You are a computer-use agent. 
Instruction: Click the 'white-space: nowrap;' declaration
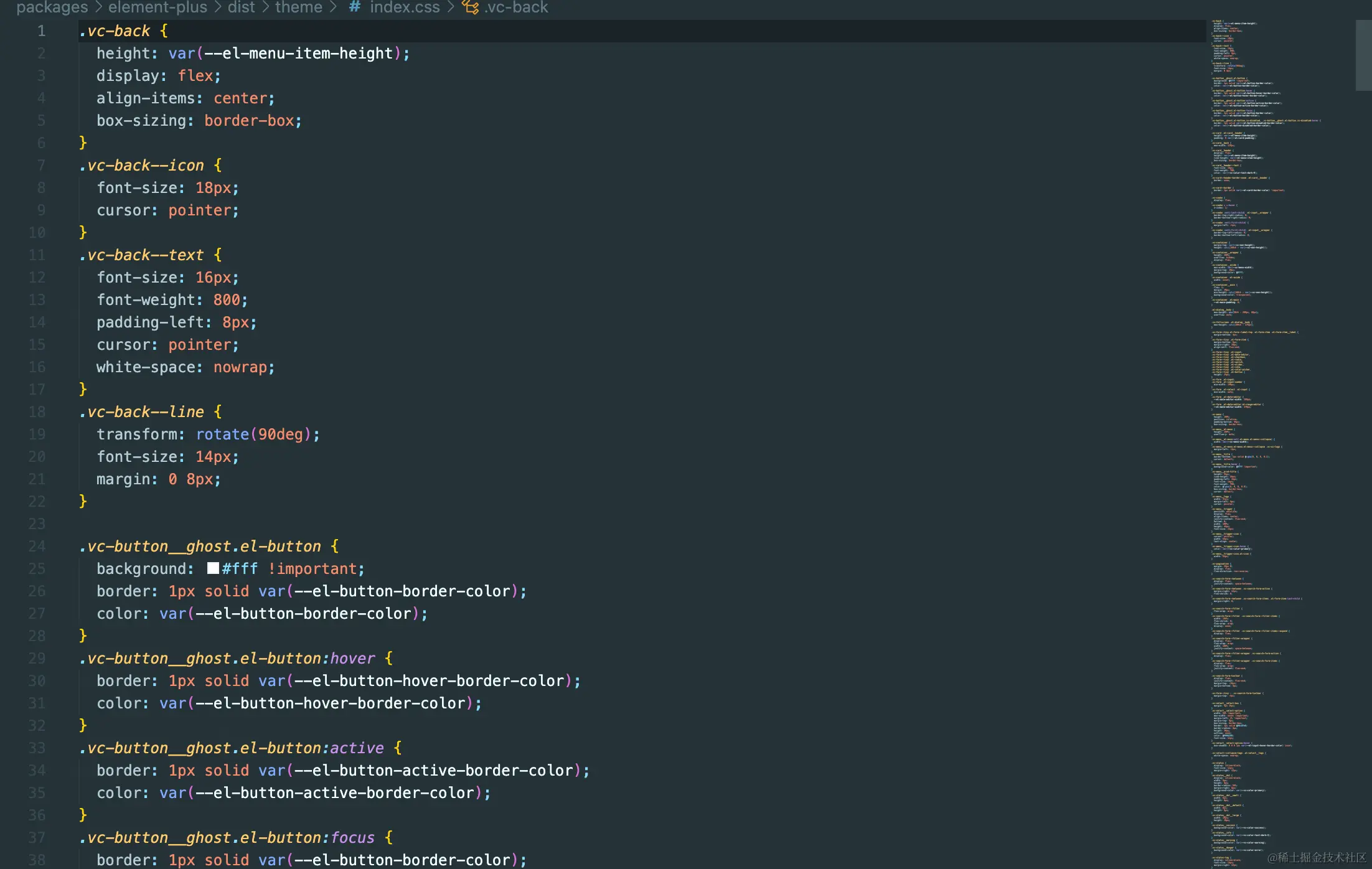[186, 367]
